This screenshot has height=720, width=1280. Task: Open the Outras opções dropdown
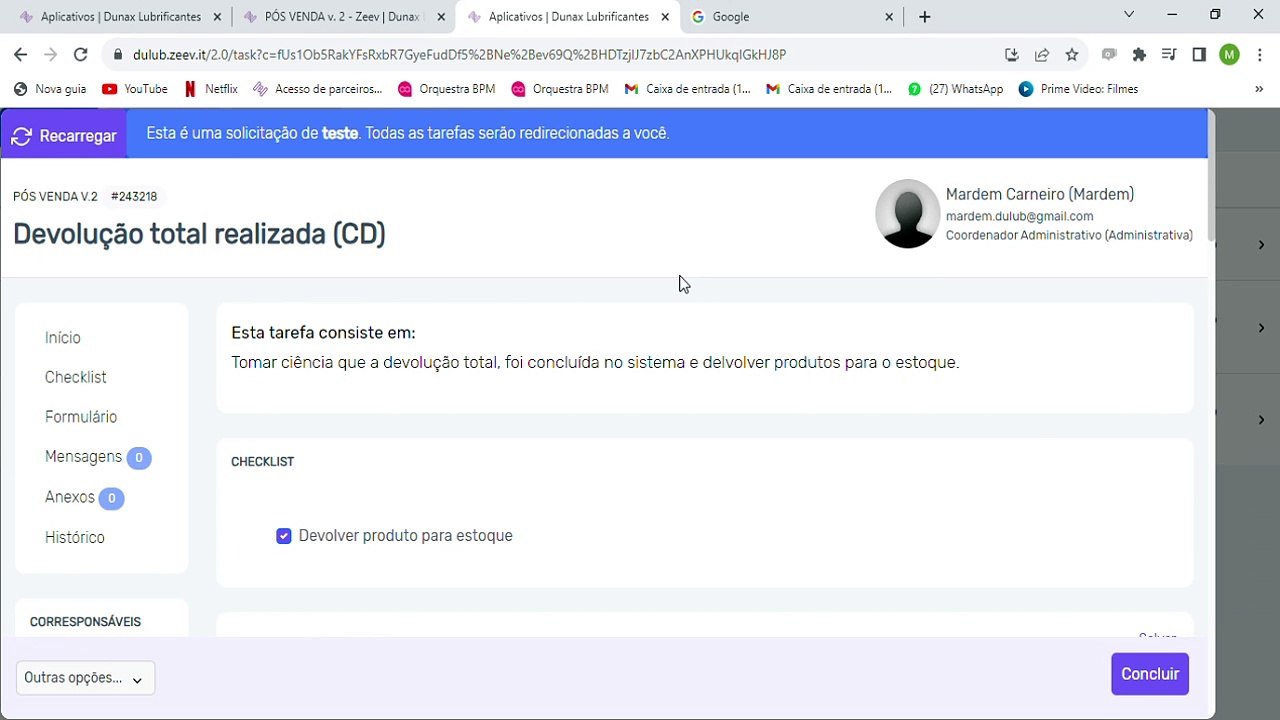[85, 678]
